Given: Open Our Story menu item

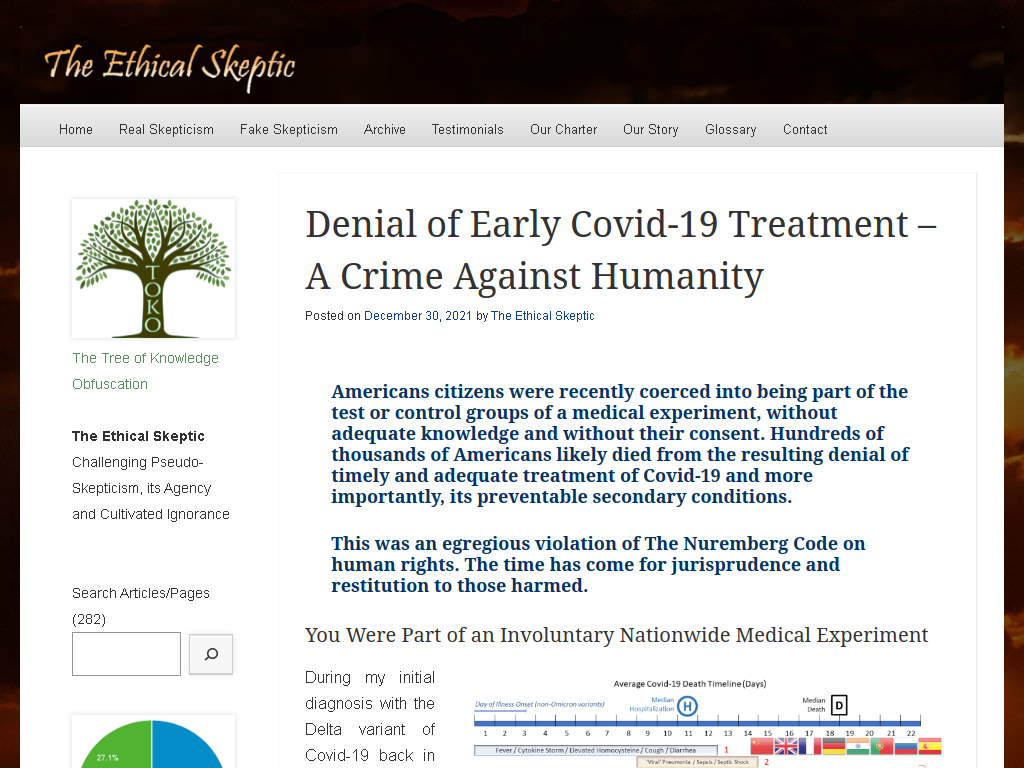Looking at the screenshot, I should pyautogui.click(x=650, y=129).
